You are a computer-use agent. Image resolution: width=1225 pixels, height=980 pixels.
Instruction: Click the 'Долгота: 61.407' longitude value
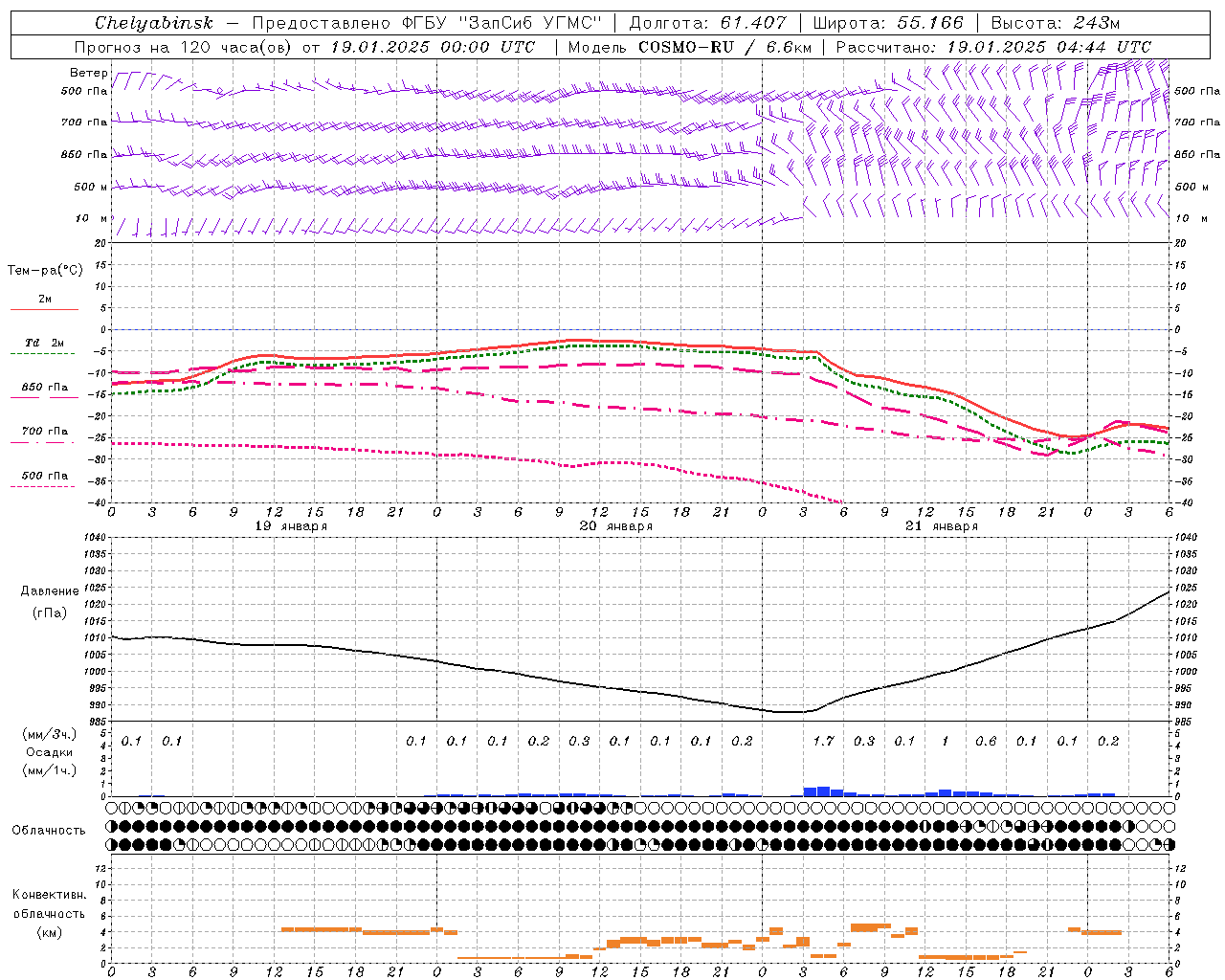[x=707, y=23]
